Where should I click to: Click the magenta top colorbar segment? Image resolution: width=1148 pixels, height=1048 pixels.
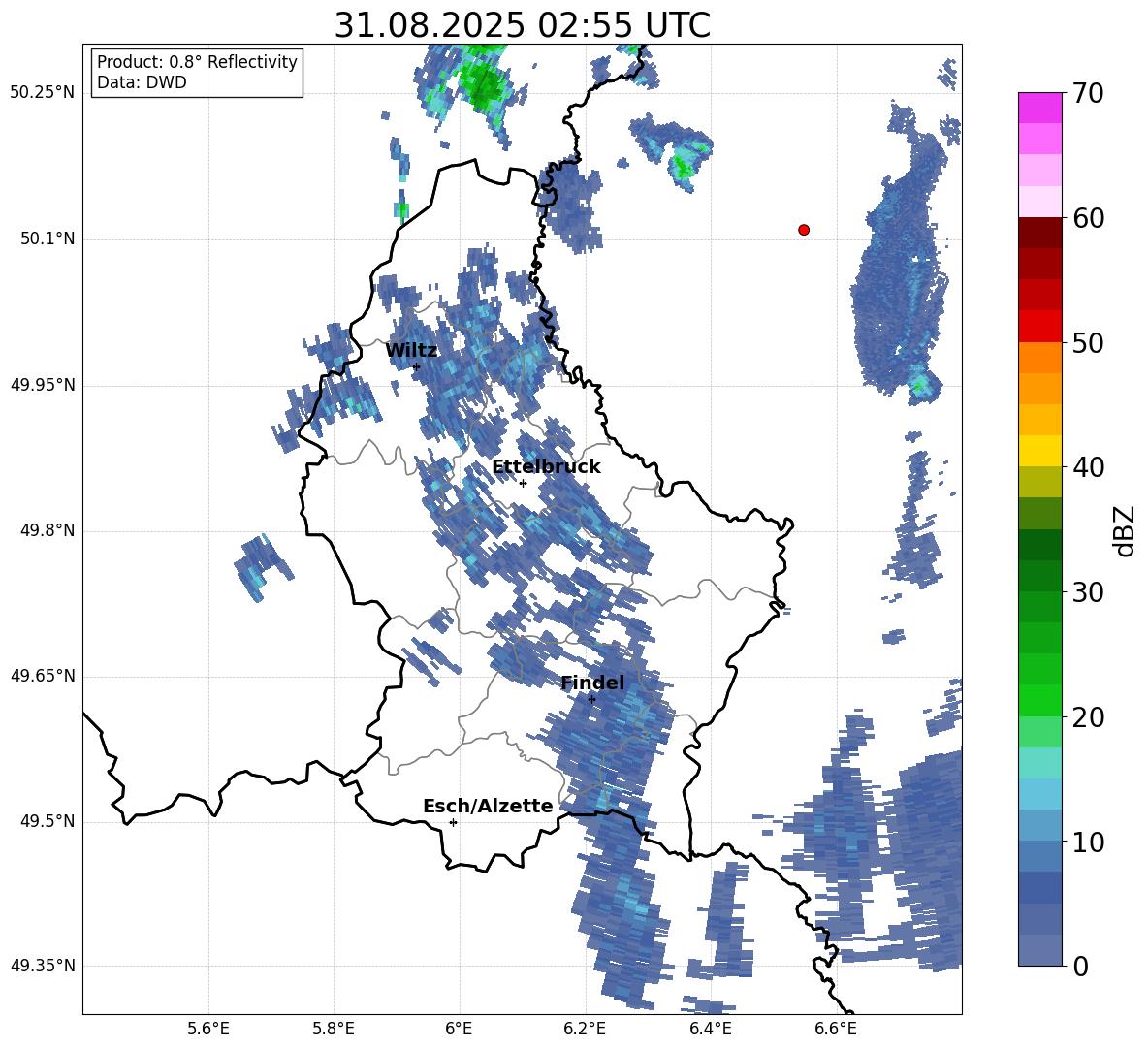[1039, 108]
